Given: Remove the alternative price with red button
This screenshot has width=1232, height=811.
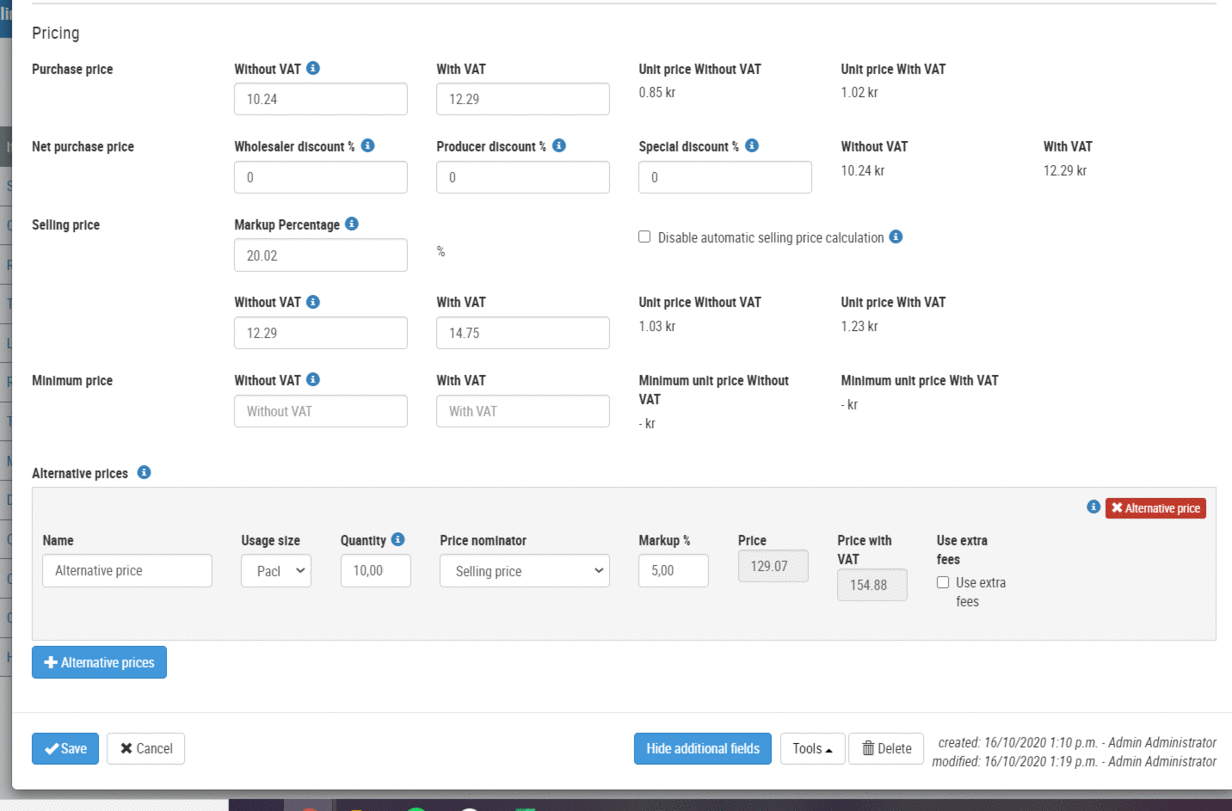Looking at the screenshot, I should coord(1155,508).
